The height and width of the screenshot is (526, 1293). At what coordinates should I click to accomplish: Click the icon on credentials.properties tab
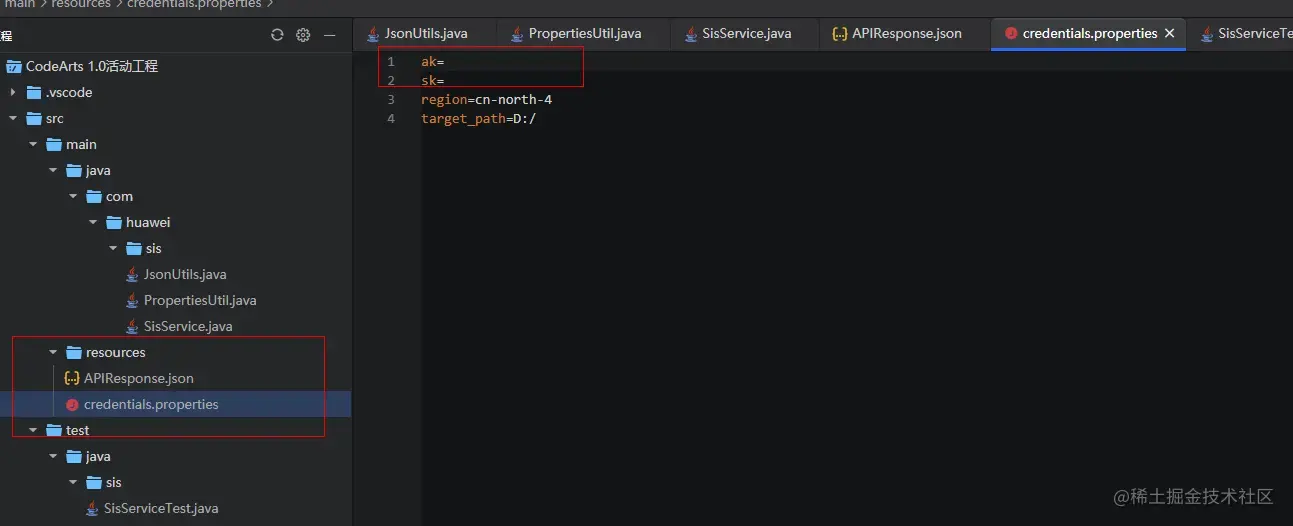point(1011,34)
